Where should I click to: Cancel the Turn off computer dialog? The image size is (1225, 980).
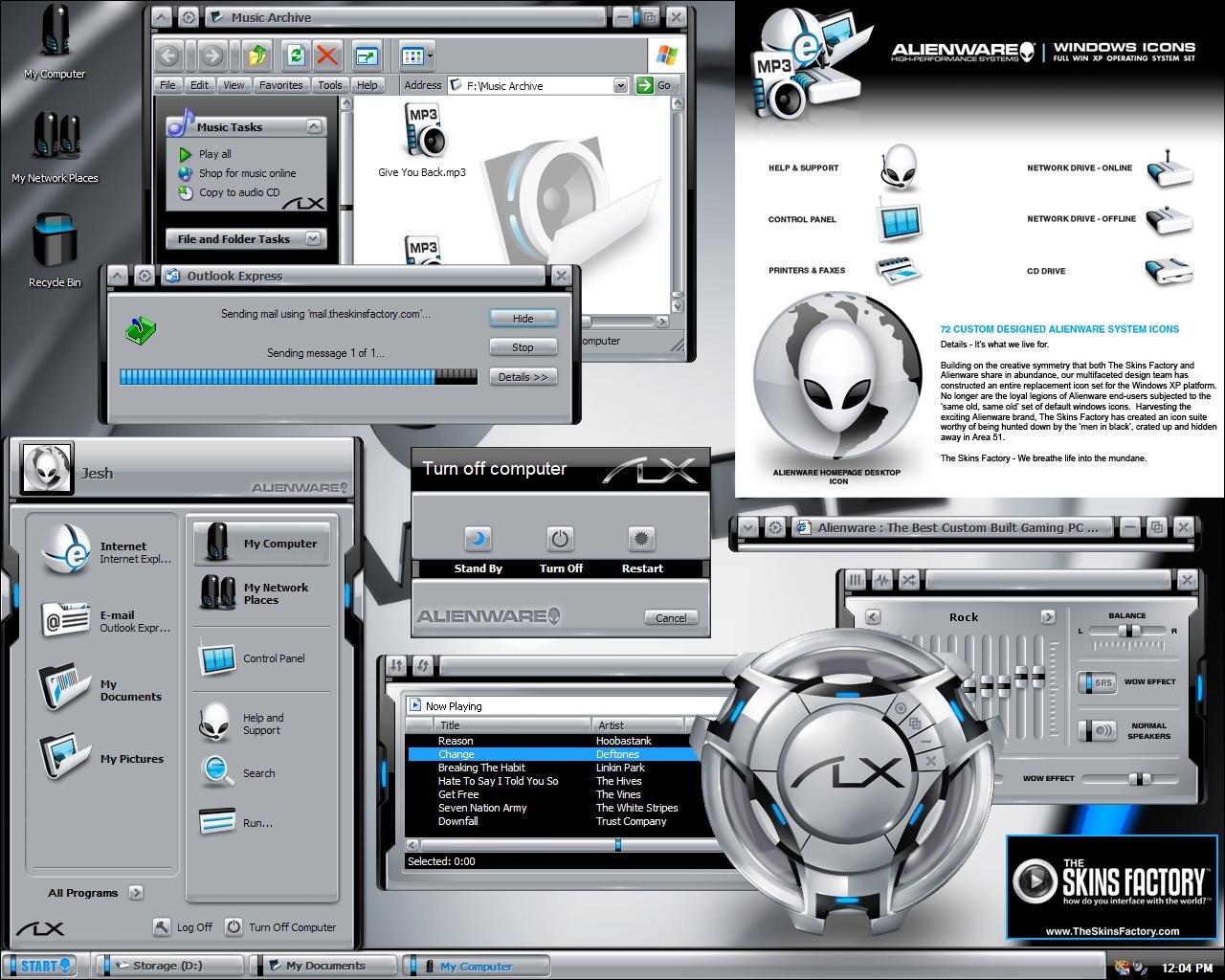tap(670, 617)
